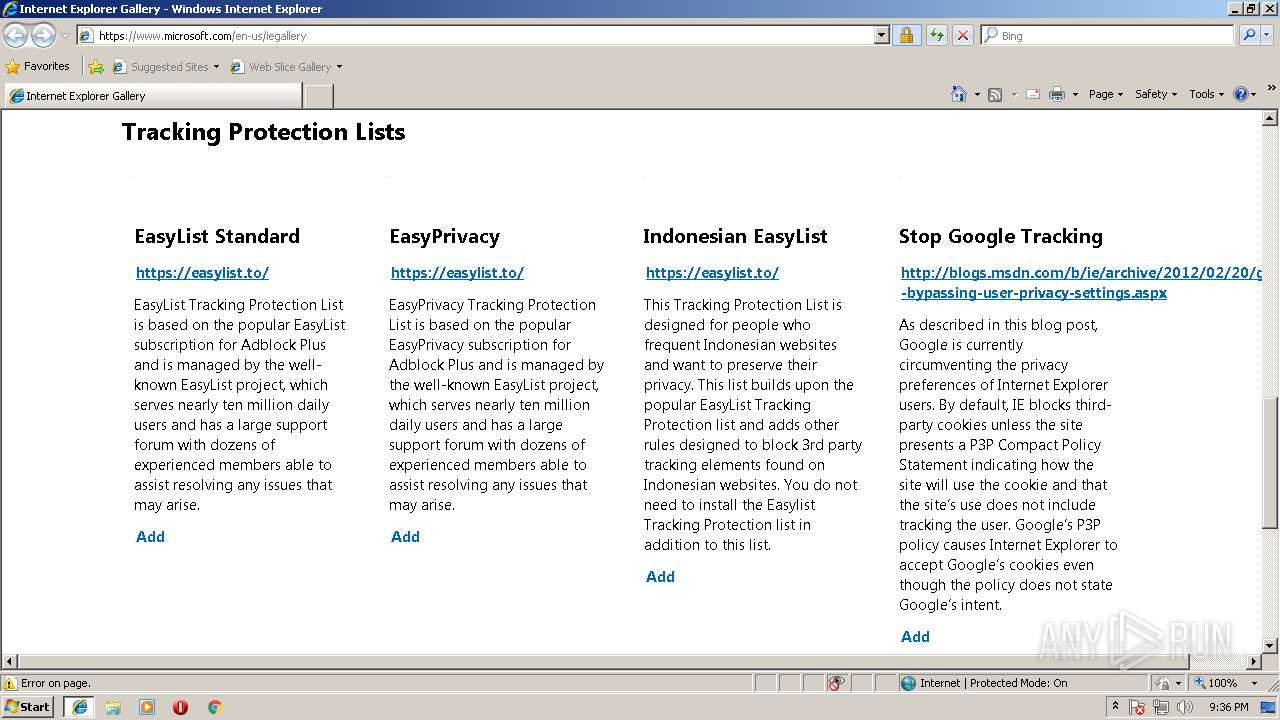
Task: Click the 9:36 PM clock
Action: (1228, 707)
